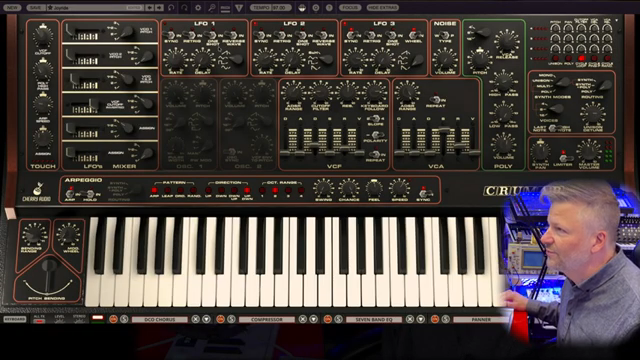Click the SYNTH MODES selector knob
This screenshot has width=640, height=360.
[563, 82]
